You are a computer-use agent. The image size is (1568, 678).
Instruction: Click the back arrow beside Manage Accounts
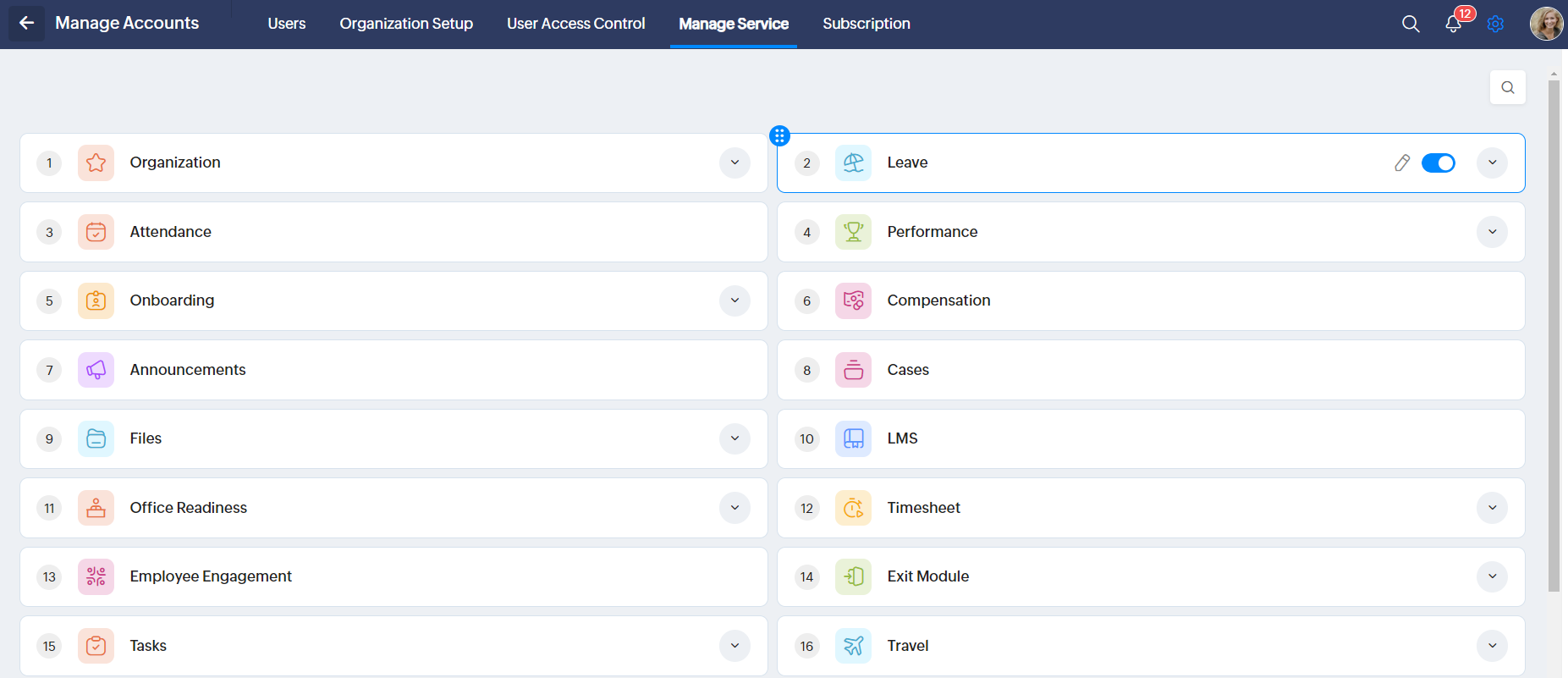[x=26, y=24]
